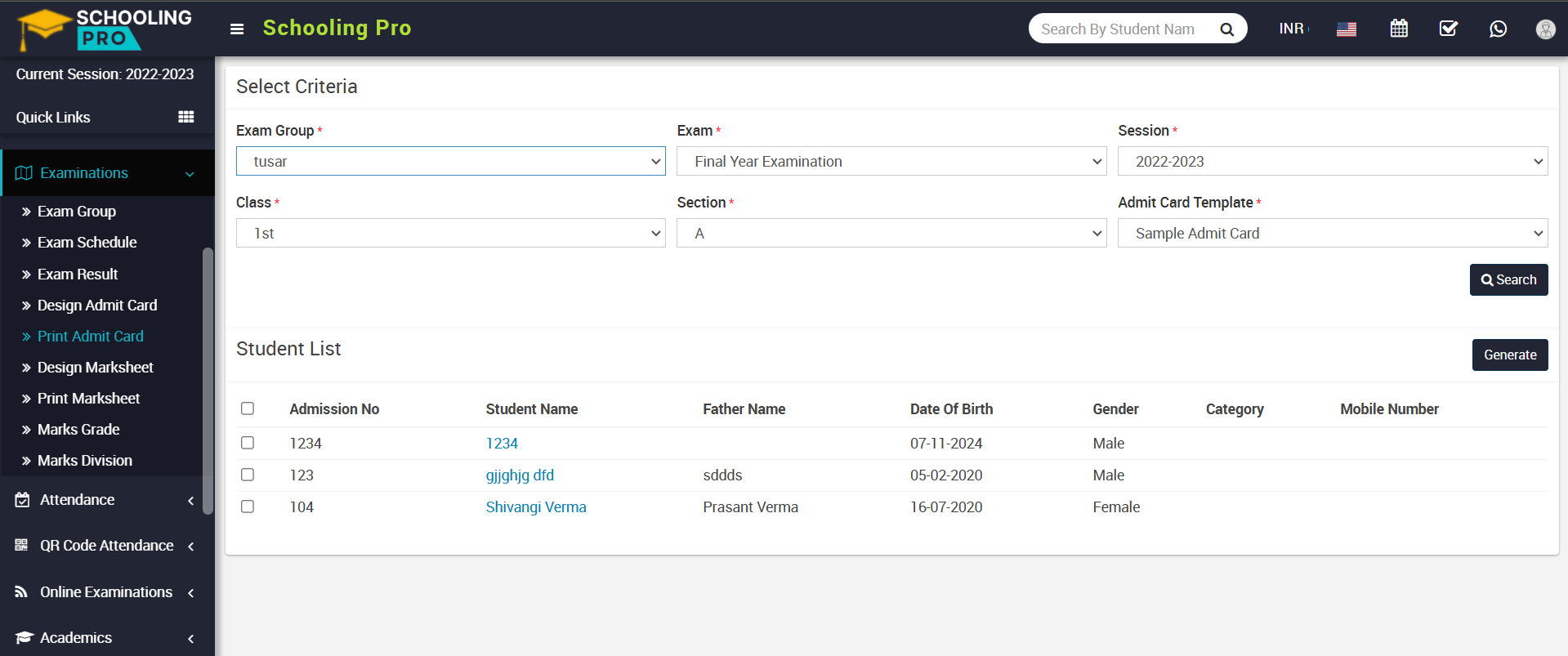Click the Student Name column header
Viewport: 1568px width, 656px height.
coord(532,409)
